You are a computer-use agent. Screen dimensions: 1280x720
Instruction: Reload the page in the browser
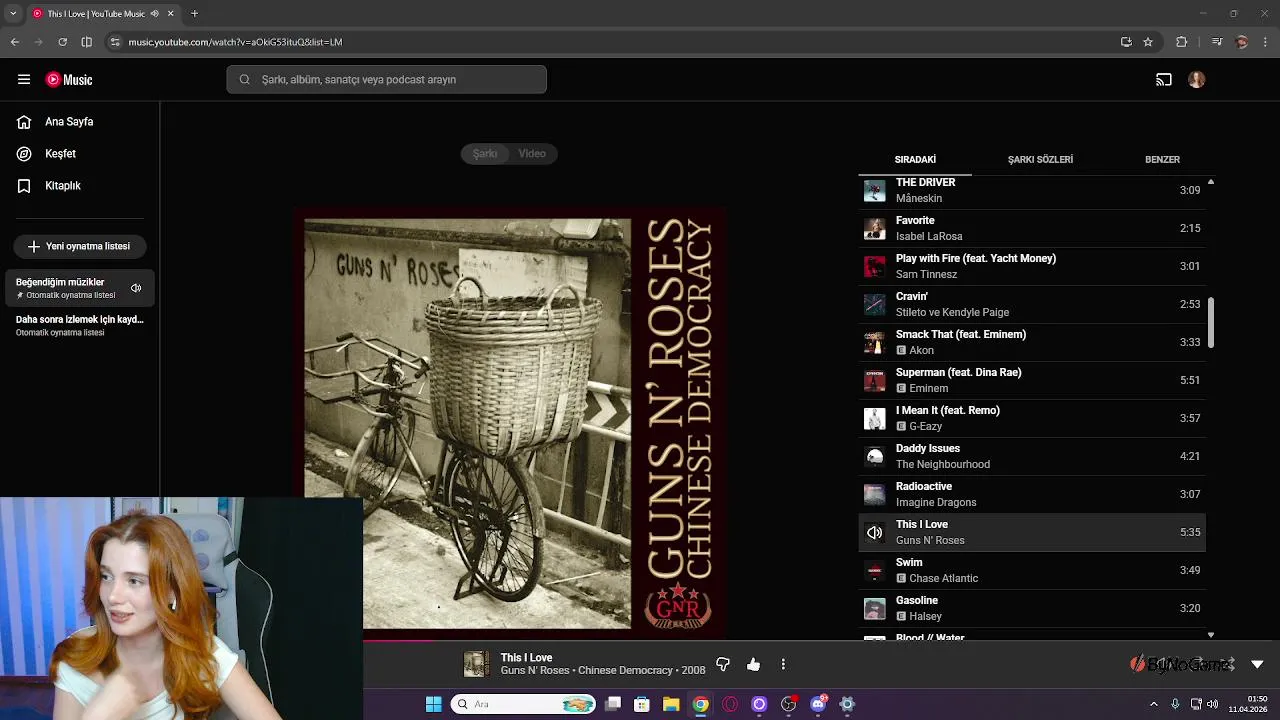click(62, 42)
